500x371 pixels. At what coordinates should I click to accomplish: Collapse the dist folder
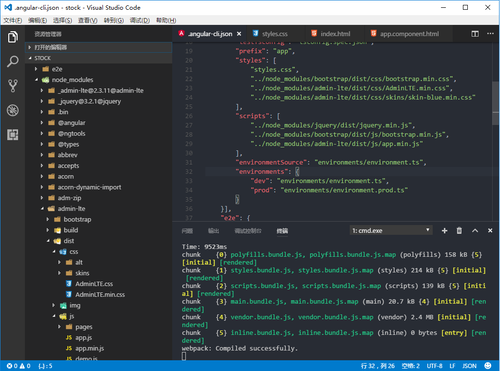[x=99, y=241]
